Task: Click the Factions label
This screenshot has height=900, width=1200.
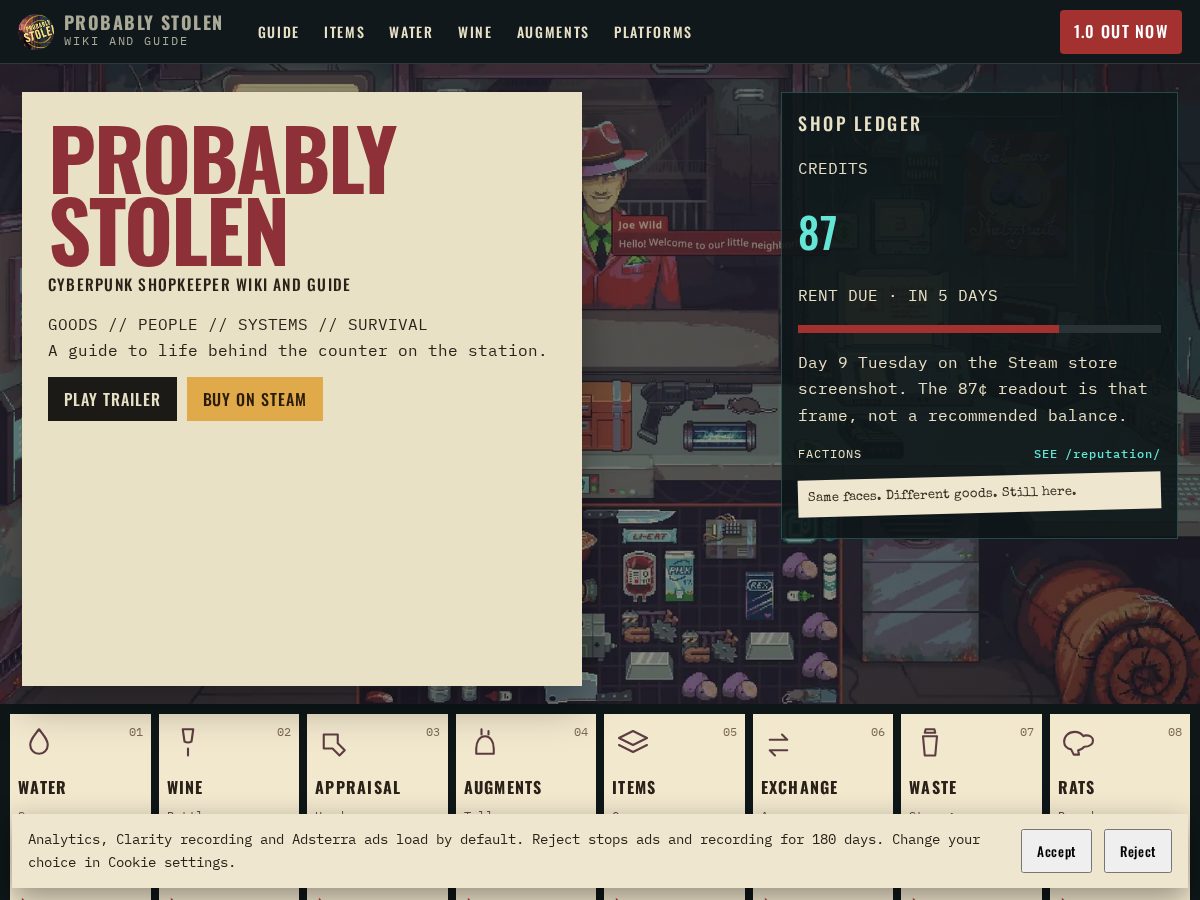Action: 830,454
